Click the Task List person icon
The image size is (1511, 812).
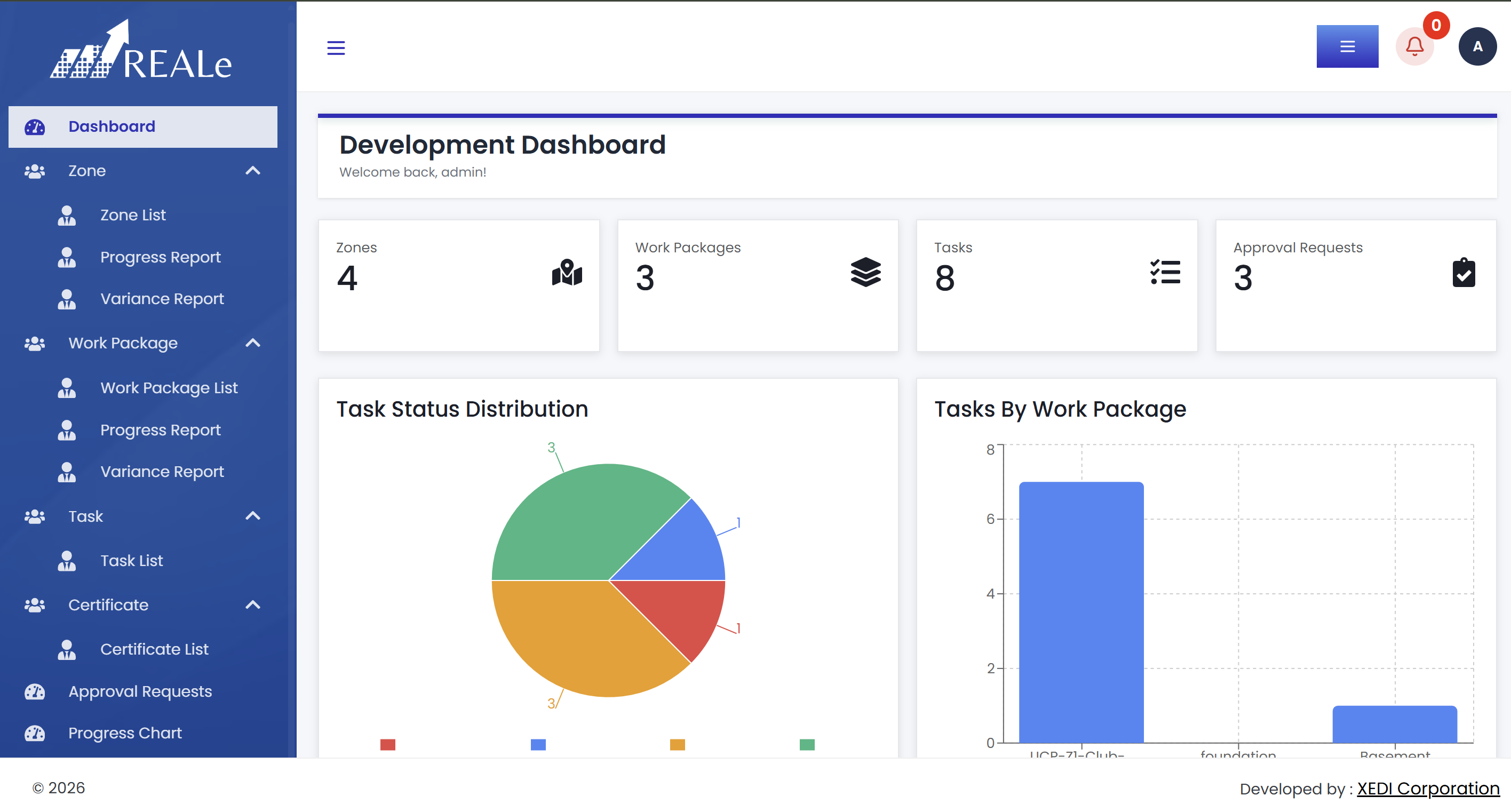(x=67, y=561)
